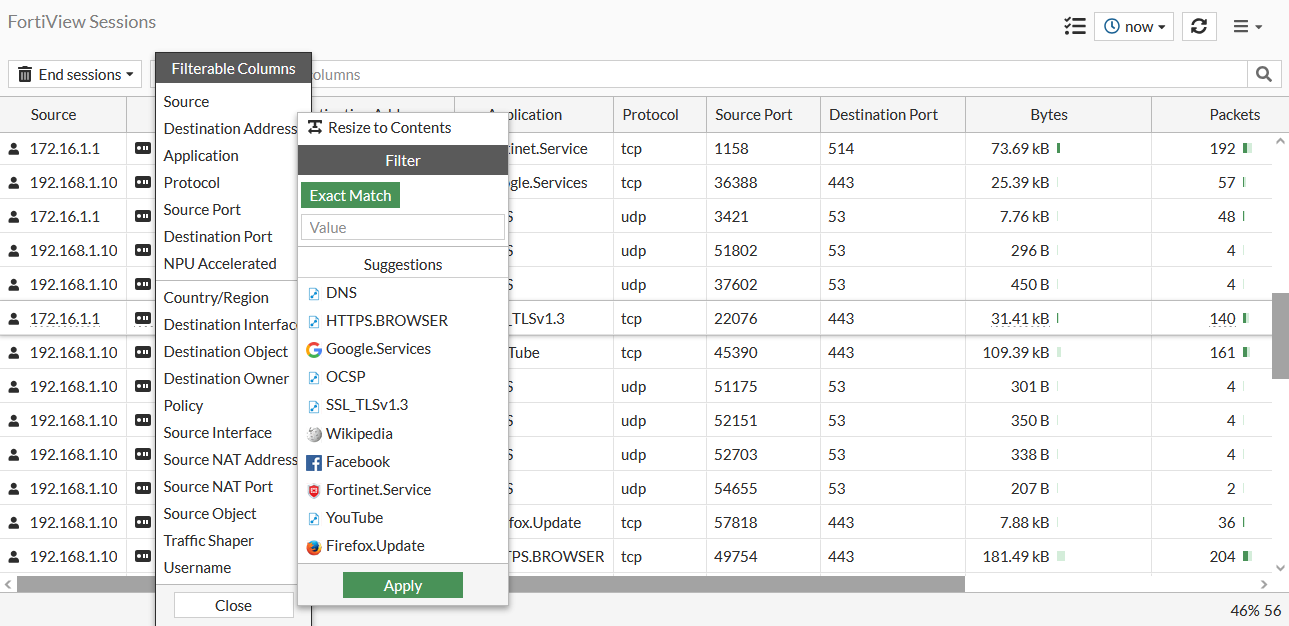This screenshot has height=626, width=1289.
Task: Close the Filterable Columns panel
Action: [233, 605]
